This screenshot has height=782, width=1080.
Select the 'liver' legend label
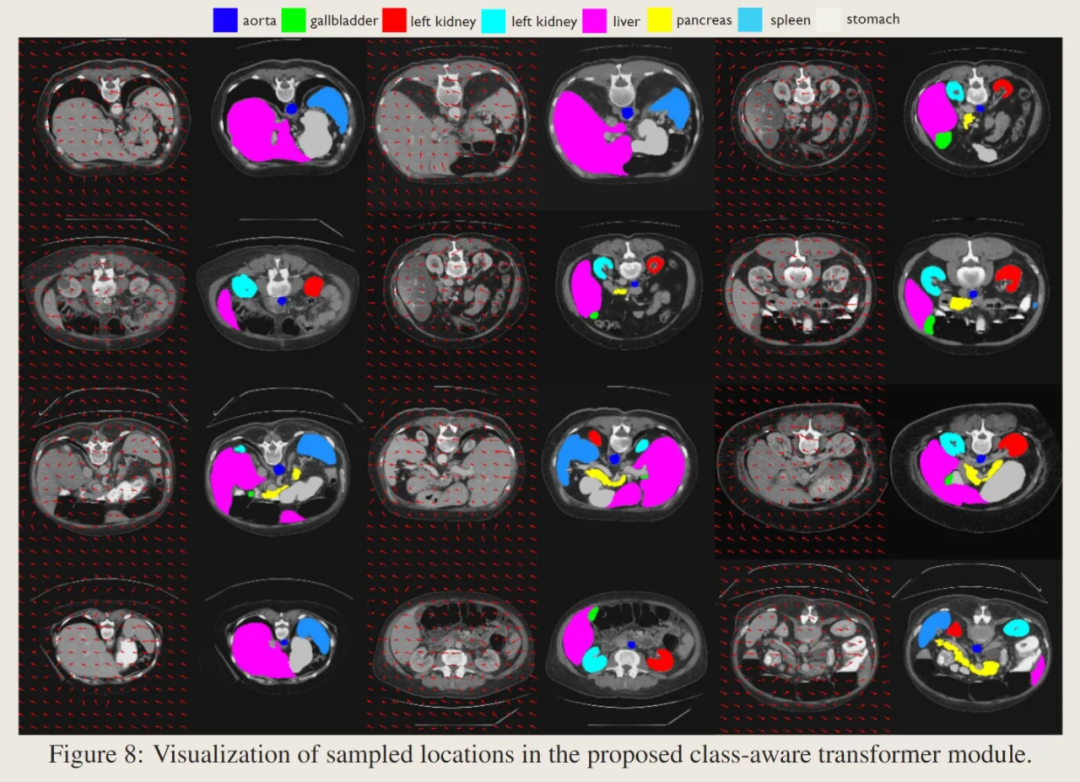coord(626,21)
